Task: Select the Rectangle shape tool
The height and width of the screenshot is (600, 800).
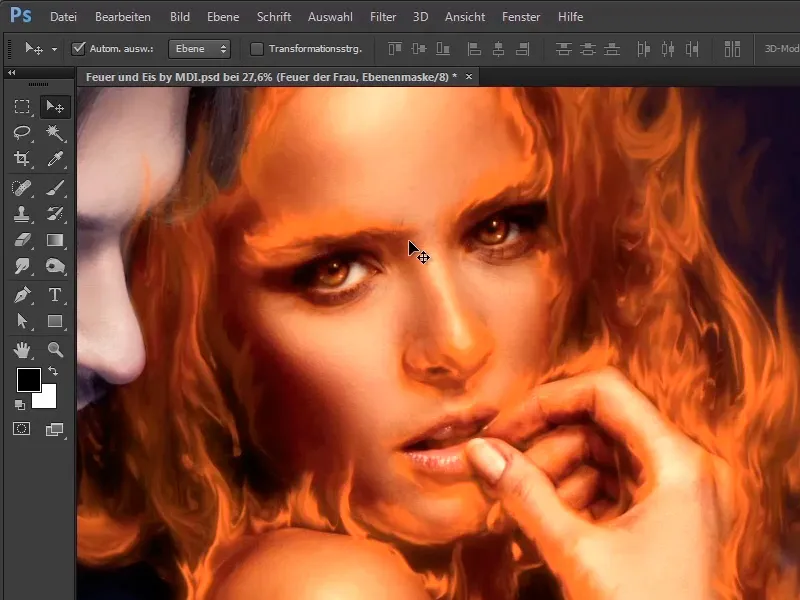Action: tap(55, 321)
